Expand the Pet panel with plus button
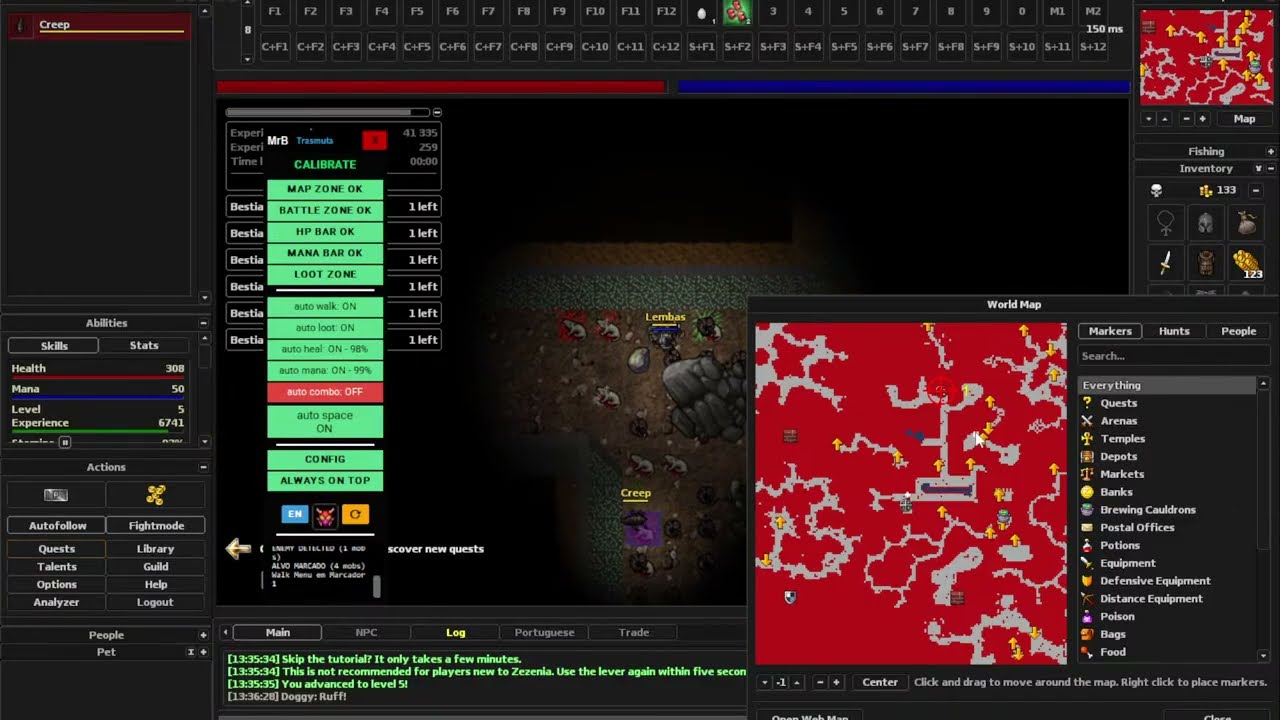The width and height of the screenshot is (1280, 720). (203, 652)
